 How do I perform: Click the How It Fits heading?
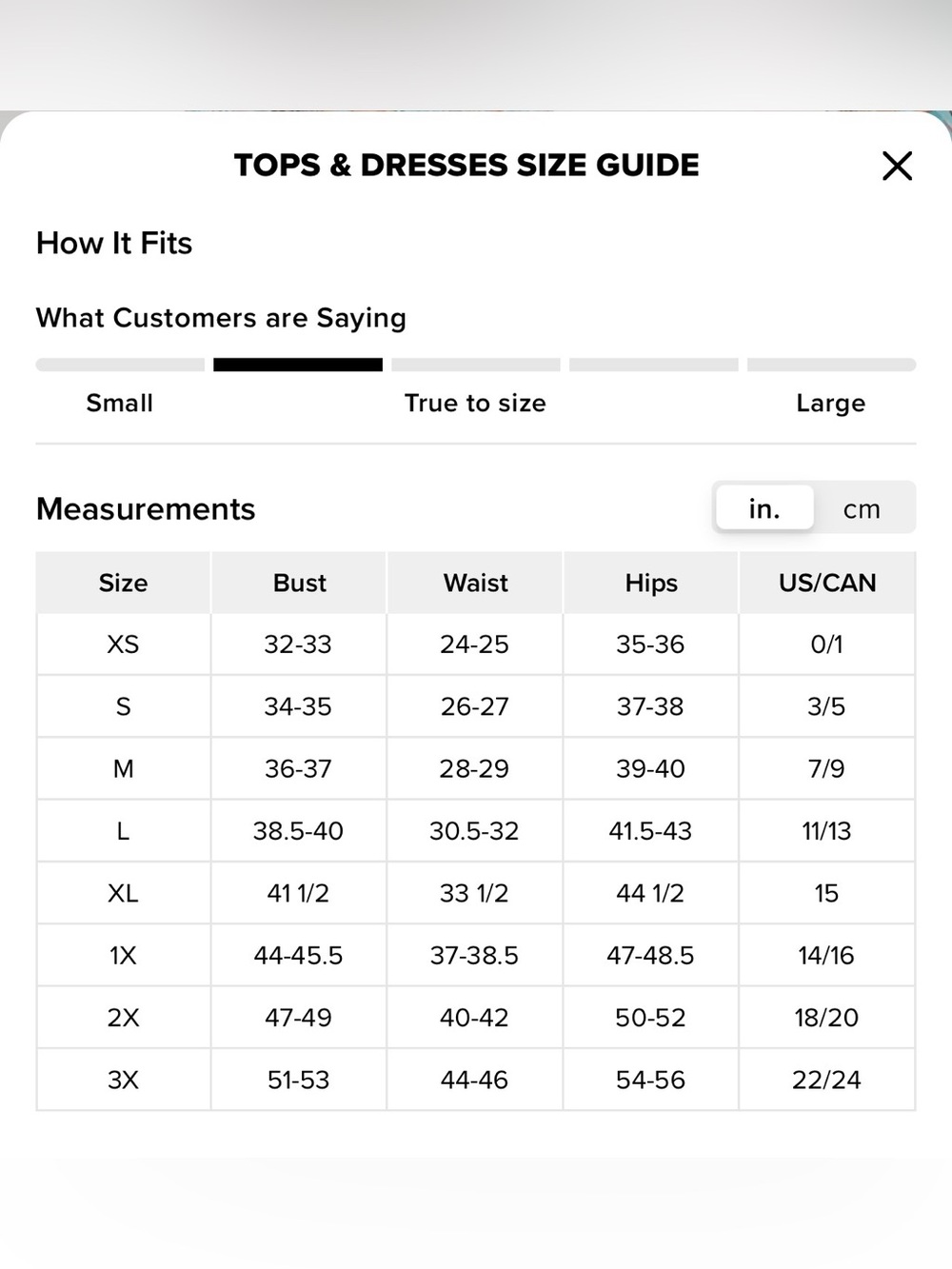pyautogui.click(x=114, y=243)
